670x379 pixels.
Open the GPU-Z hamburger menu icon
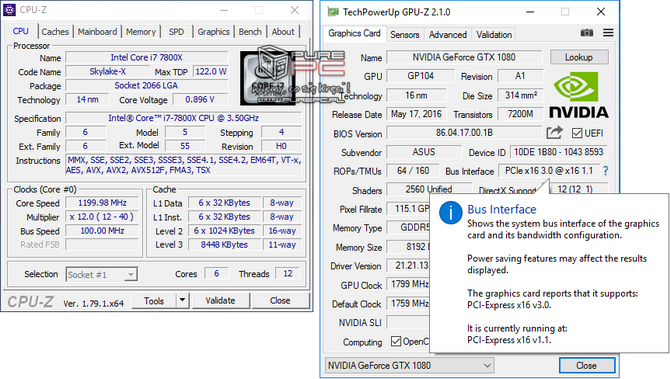click(x=608, y=33)
